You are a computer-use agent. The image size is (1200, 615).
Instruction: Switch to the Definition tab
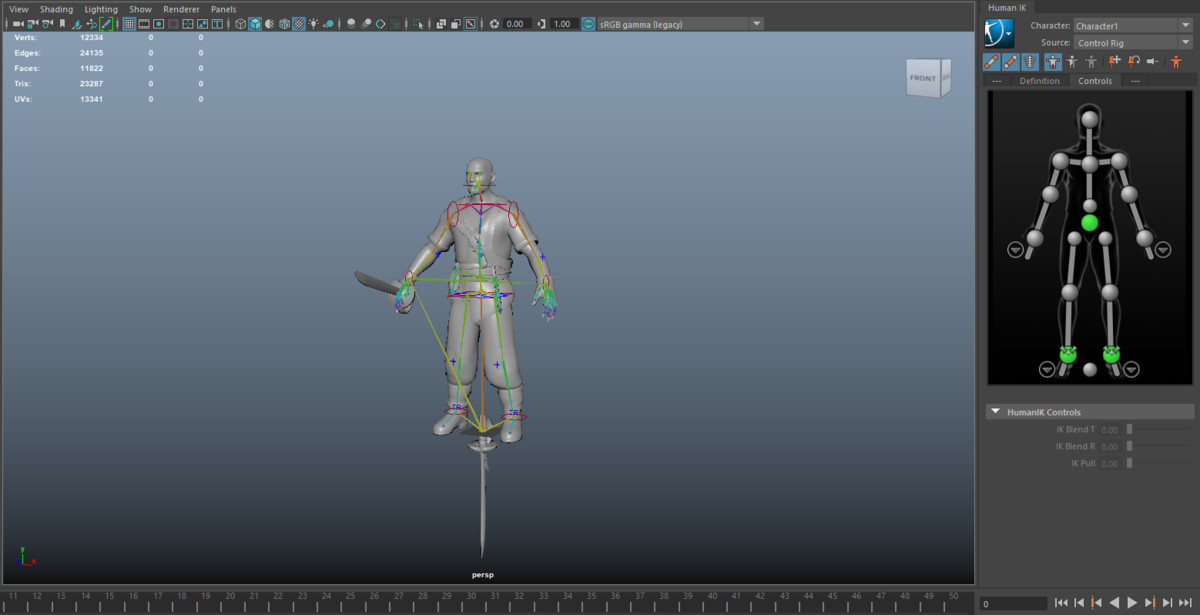point(1040,80)
